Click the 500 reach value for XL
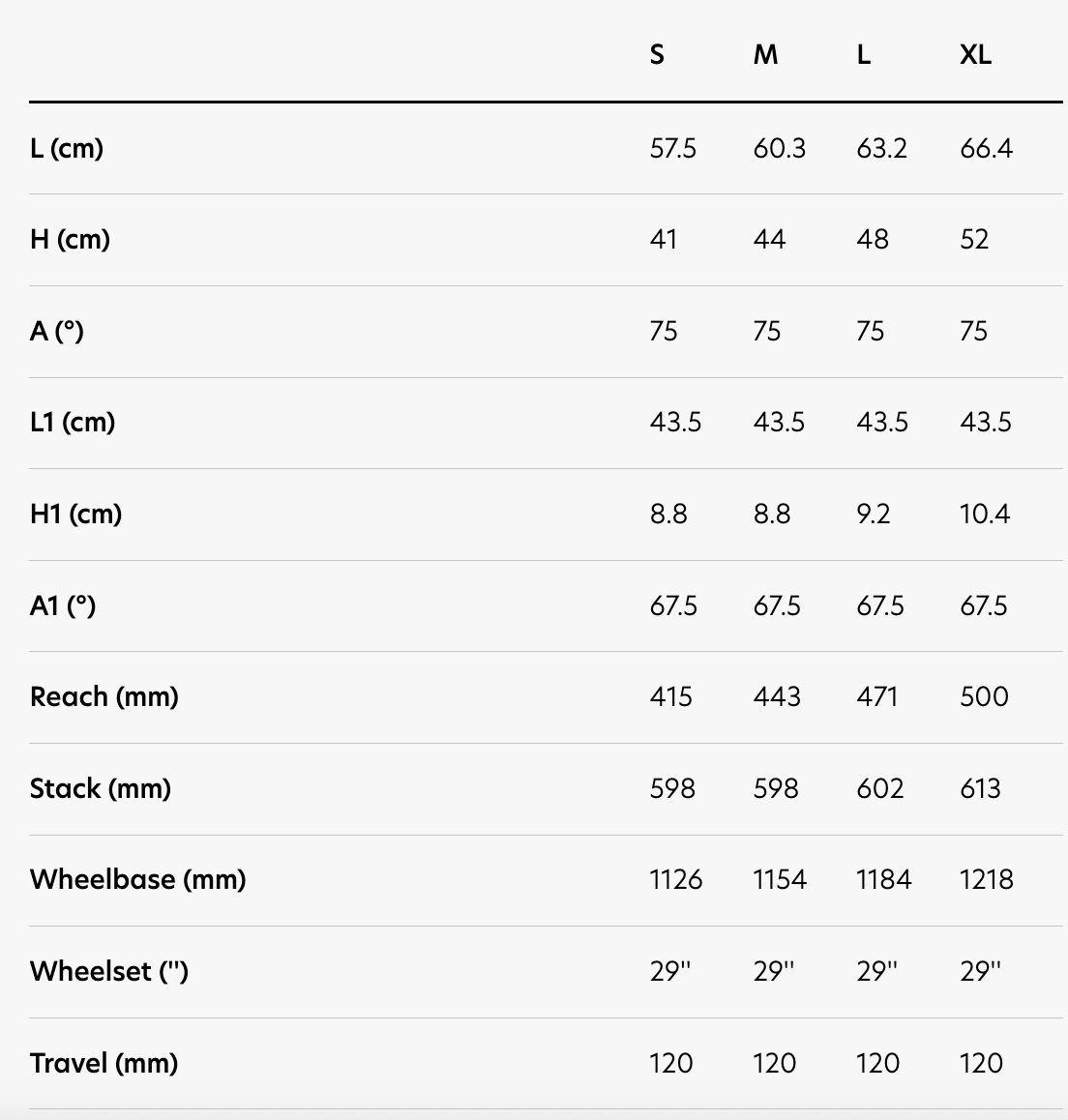 pos(984,697)
